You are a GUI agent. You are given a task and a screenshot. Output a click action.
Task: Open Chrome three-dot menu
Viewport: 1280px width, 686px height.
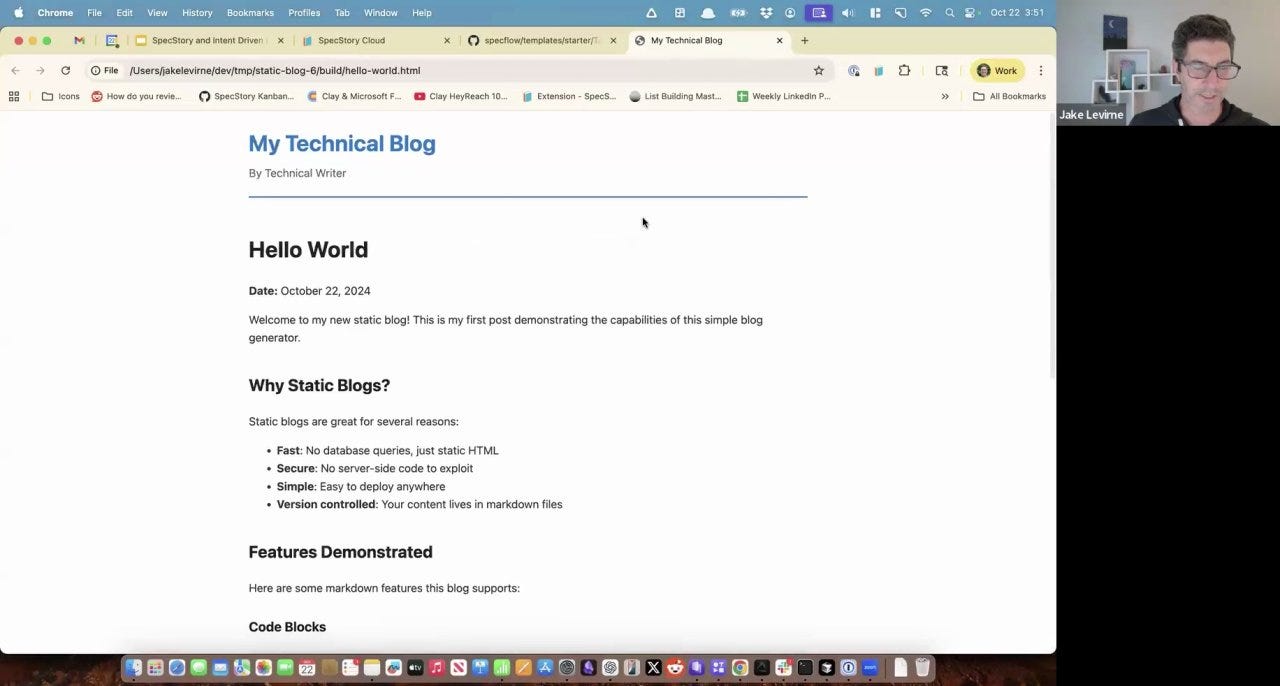pos(1040,70)
